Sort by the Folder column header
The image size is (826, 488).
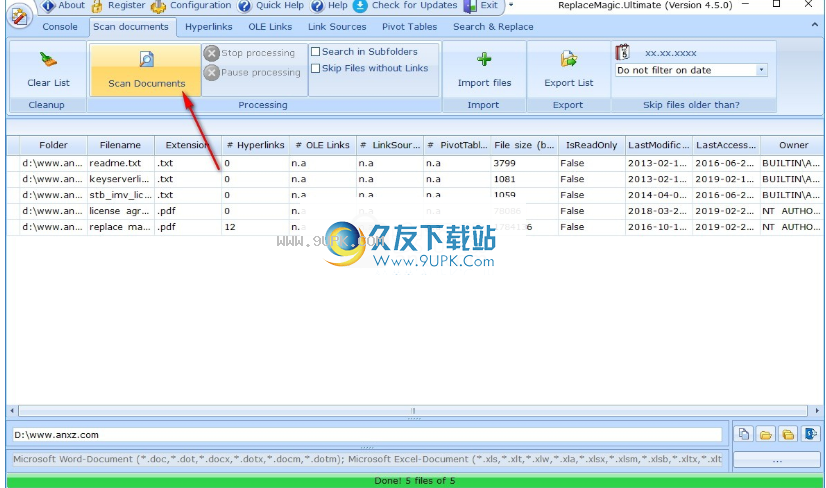tap(53, 145)
